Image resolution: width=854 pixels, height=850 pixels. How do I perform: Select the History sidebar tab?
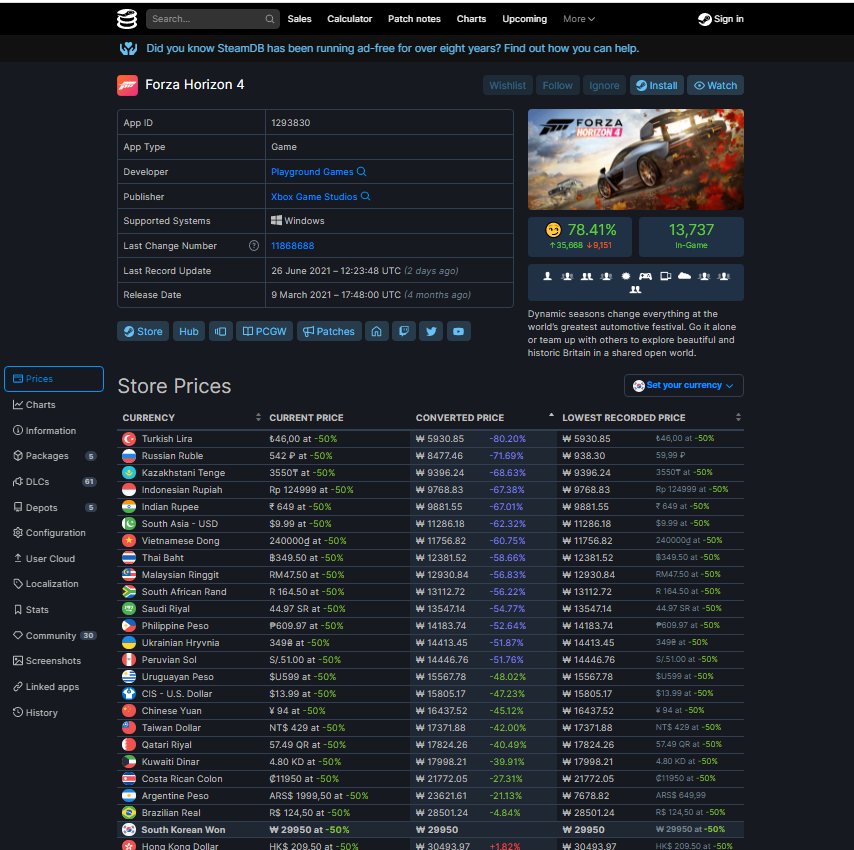pyautogui.click(x=54, y=712)
